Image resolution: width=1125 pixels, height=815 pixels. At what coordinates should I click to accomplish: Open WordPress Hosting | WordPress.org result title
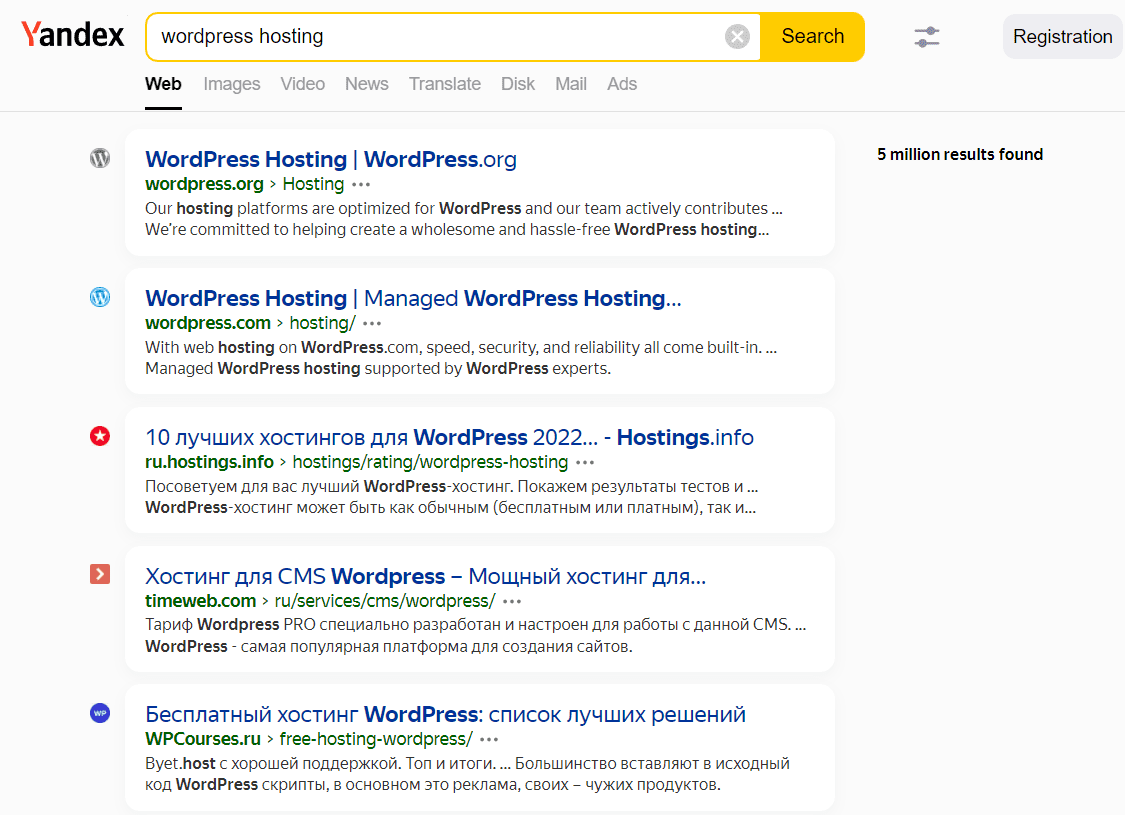tap(331, 159)
